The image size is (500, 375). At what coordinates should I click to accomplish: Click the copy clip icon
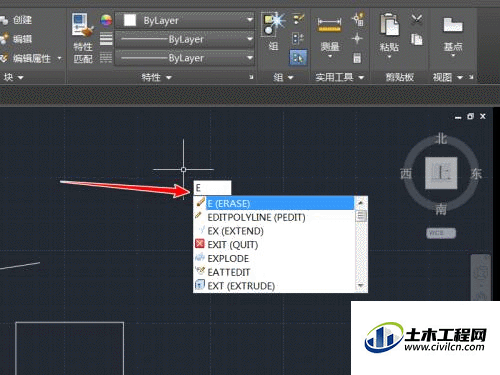click(416, 39)
